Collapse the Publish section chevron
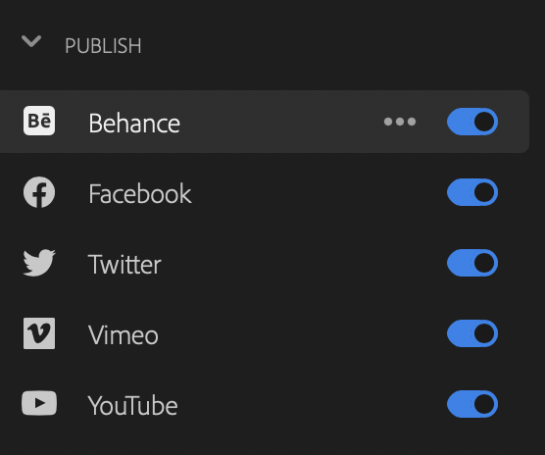The image size is (545, 455). [x=31, y=41]
